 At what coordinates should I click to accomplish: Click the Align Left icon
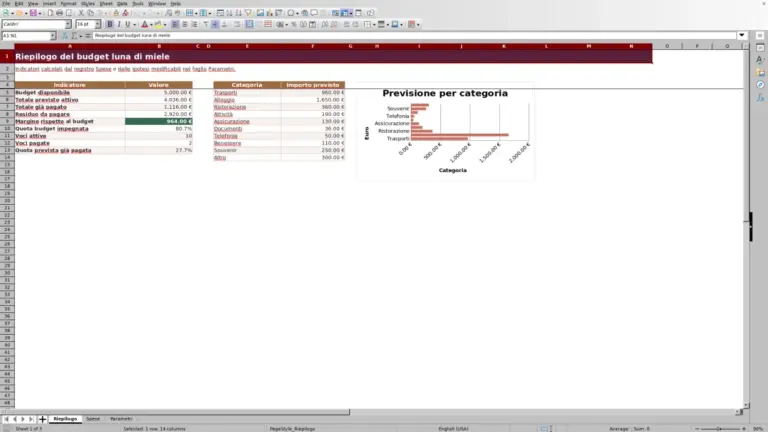pos(175,24)
